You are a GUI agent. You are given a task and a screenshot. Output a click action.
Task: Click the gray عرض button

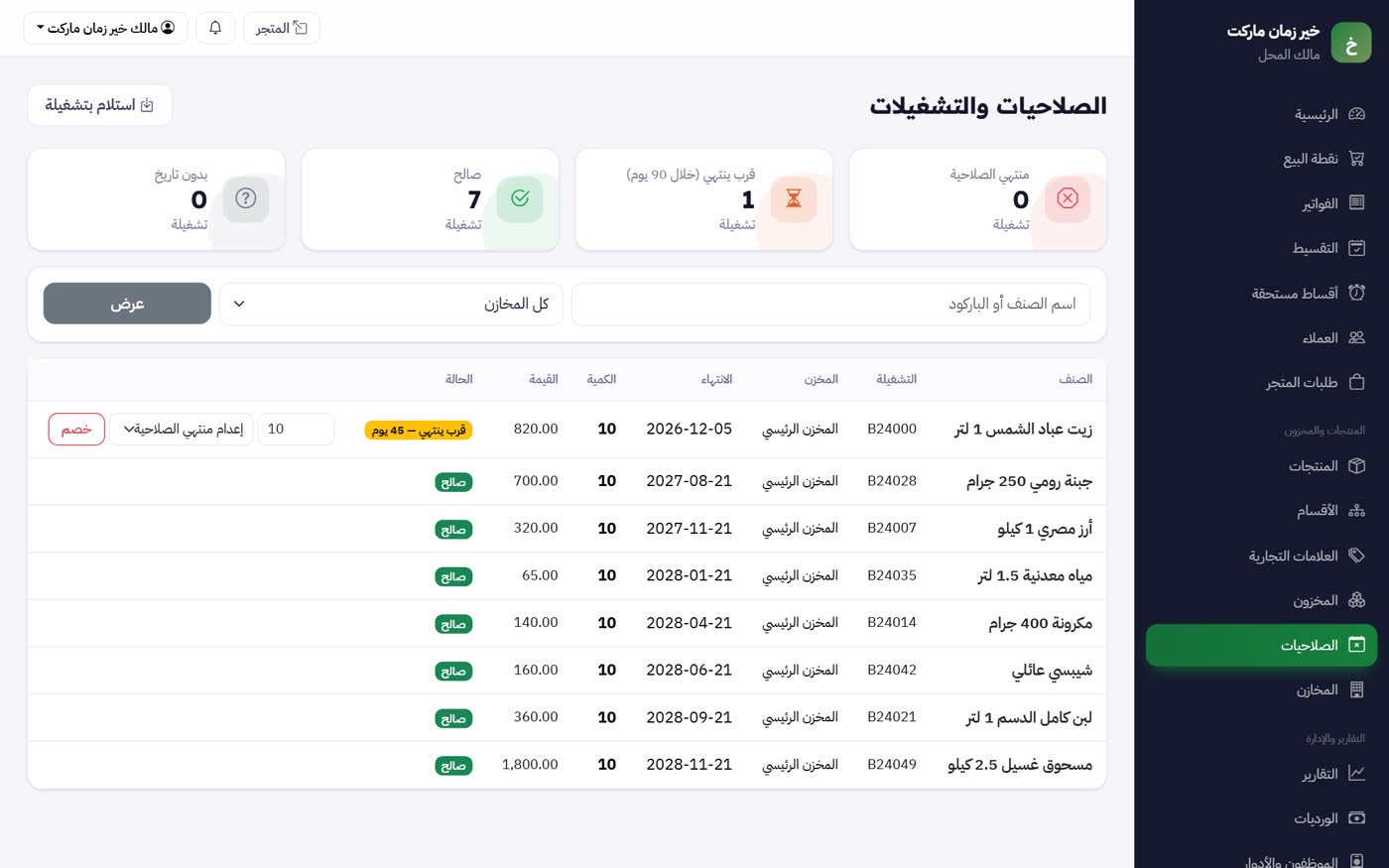click(x=127, y=304)
